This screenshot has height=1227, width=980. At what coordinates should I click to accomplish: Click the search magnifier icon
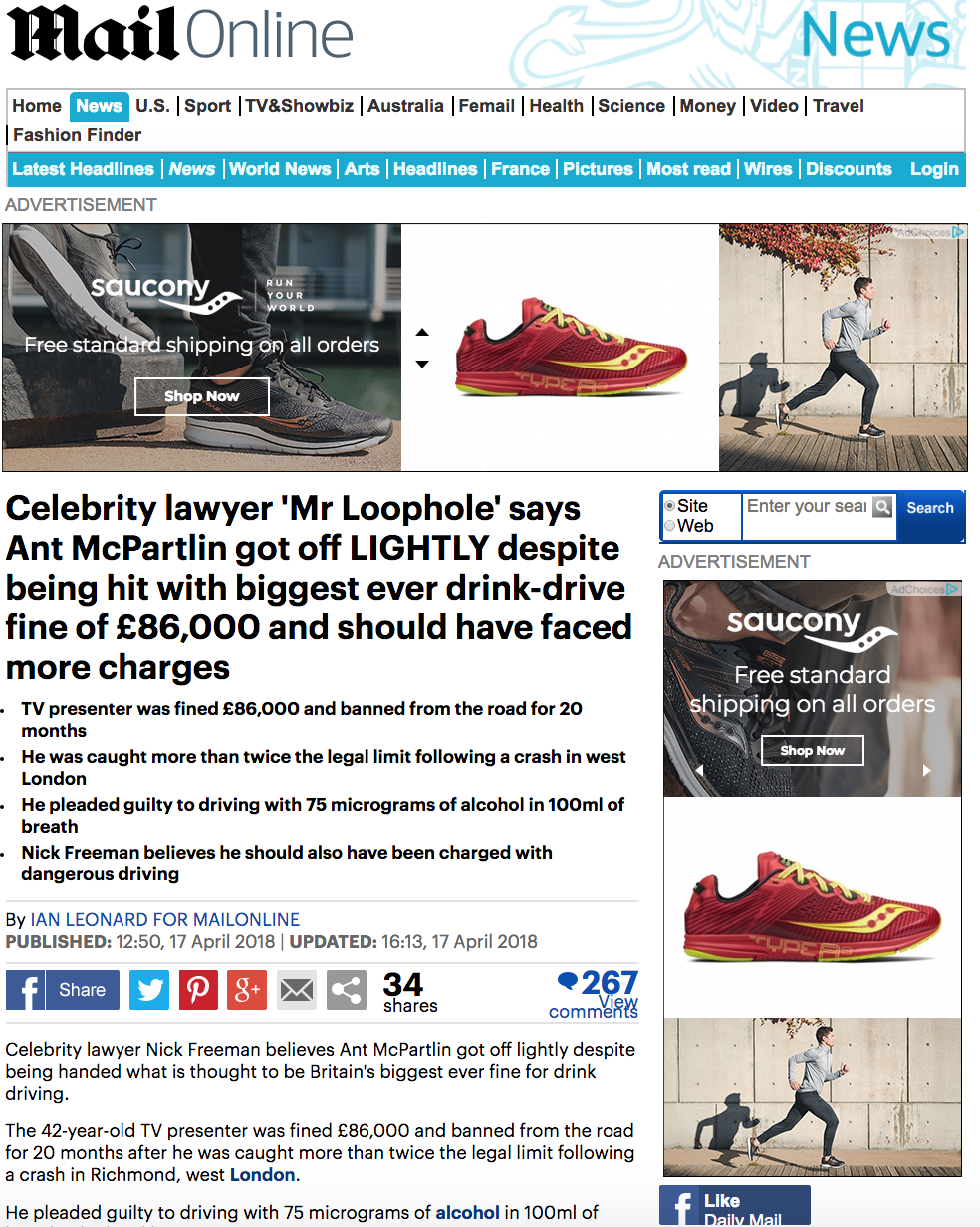(882, 508)
